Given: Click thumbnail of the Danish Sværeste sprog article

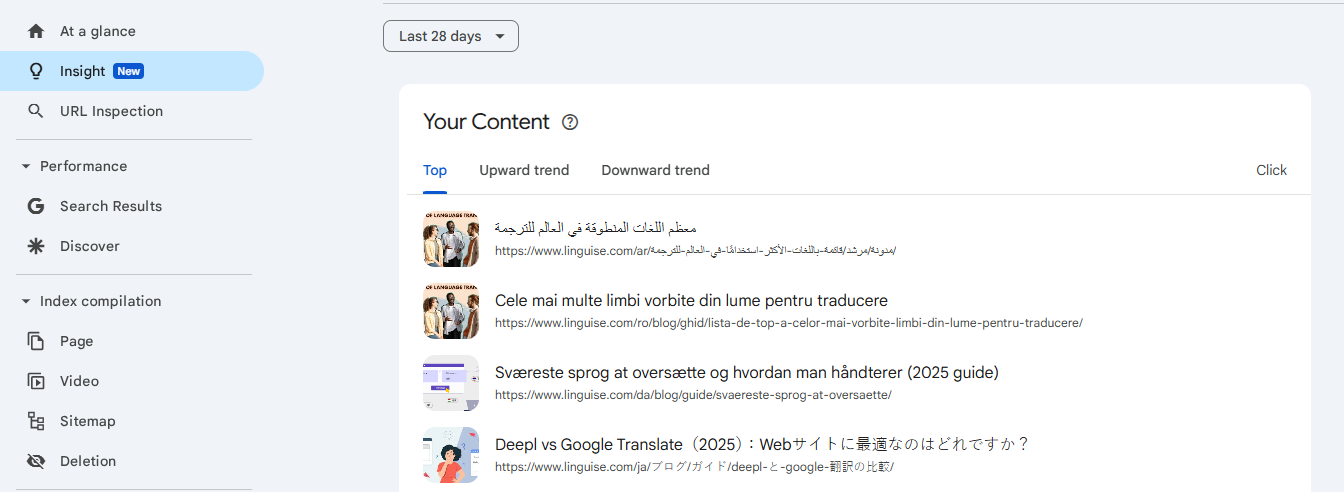Looking at the screenshot, I should coord(451,383).
